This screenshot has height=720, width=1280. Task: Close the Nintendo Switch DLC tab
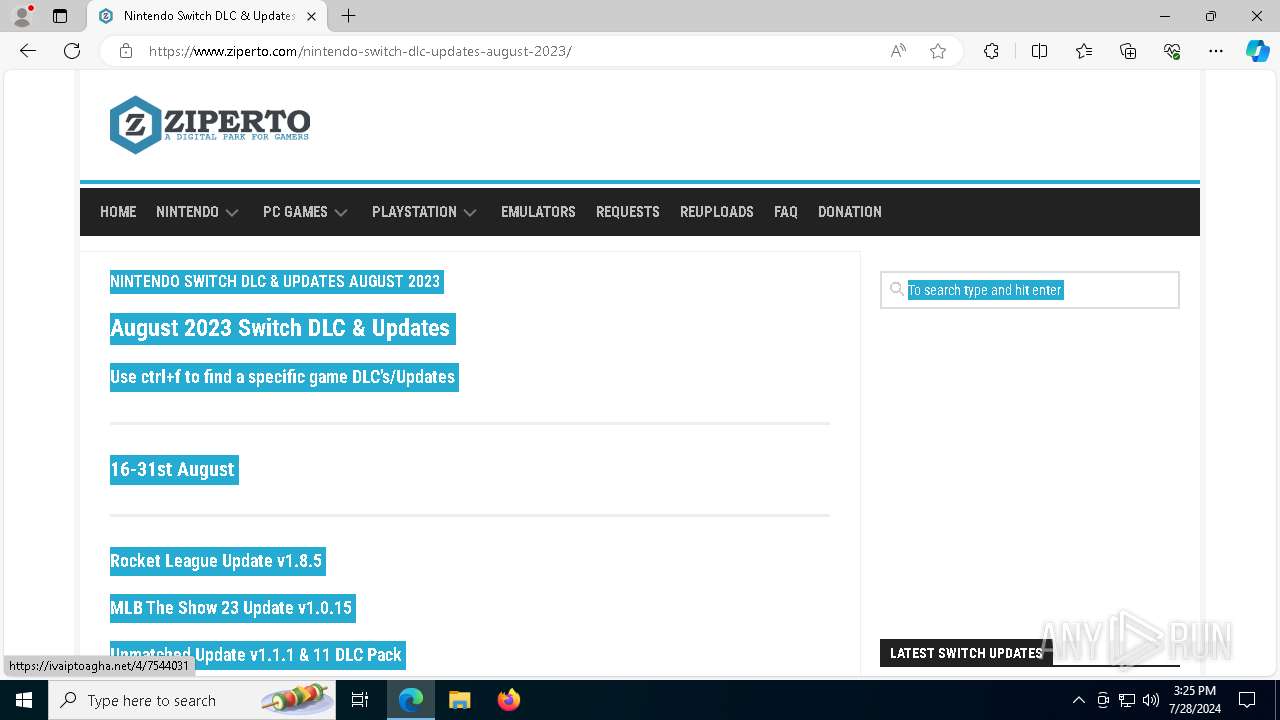pos(311,16)
